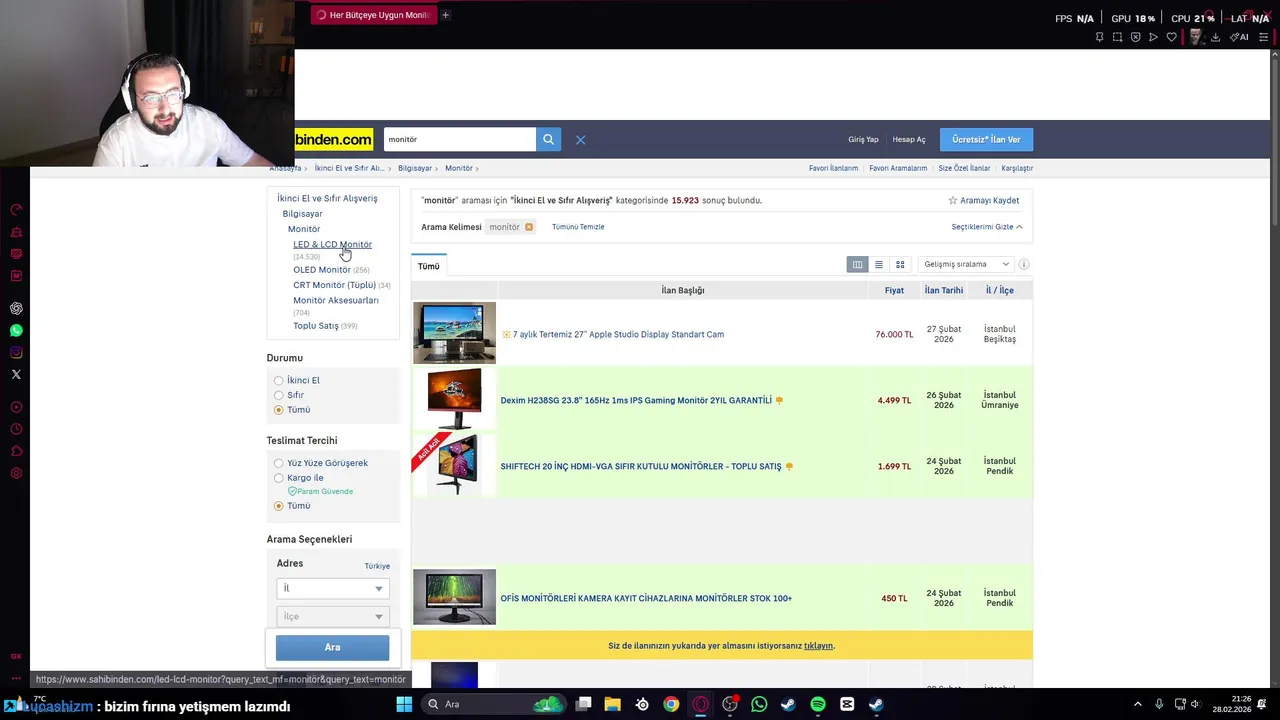The width and height of the screenshot is (1280, 720).
Task: Open the AI assistant toolbar button
Action: 1240,37
